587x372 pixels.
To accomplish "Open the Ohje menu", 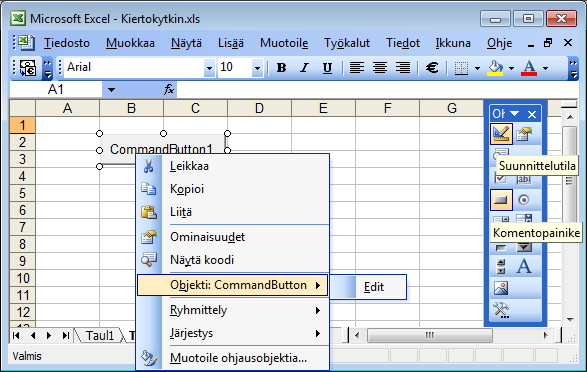I will [x=499, y=43].
